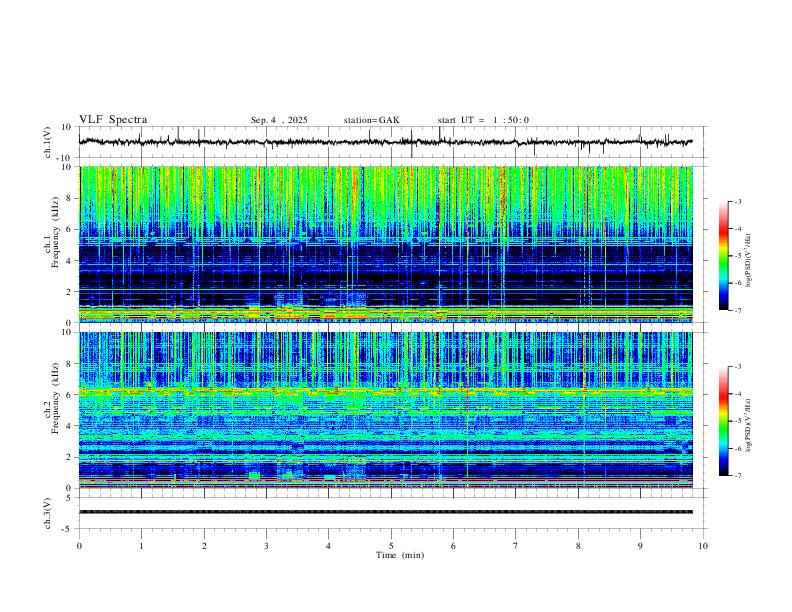
Task: Click the 'station=GAK' label
Action: pyautogui.click(x=371, y=120)
